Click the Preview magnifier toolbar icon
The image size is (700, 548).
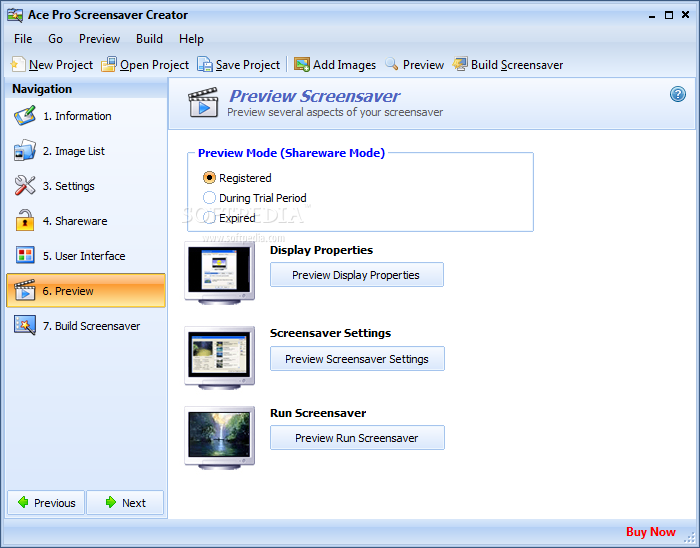point(392,64)
